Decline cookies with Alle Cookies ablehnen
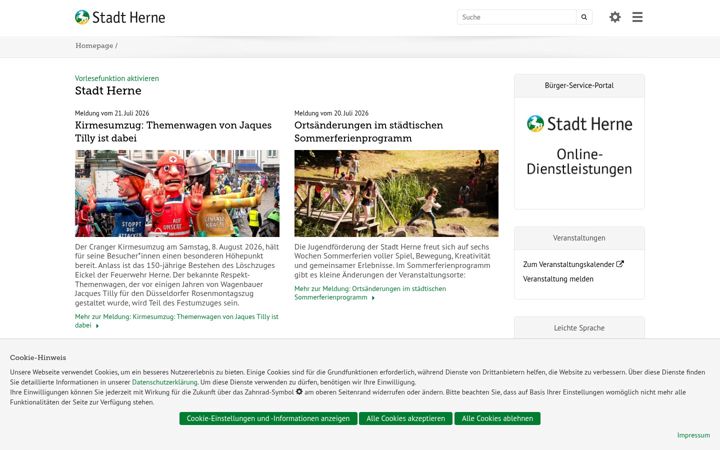This screenshot has width=720, height=450. coord(497,418)
